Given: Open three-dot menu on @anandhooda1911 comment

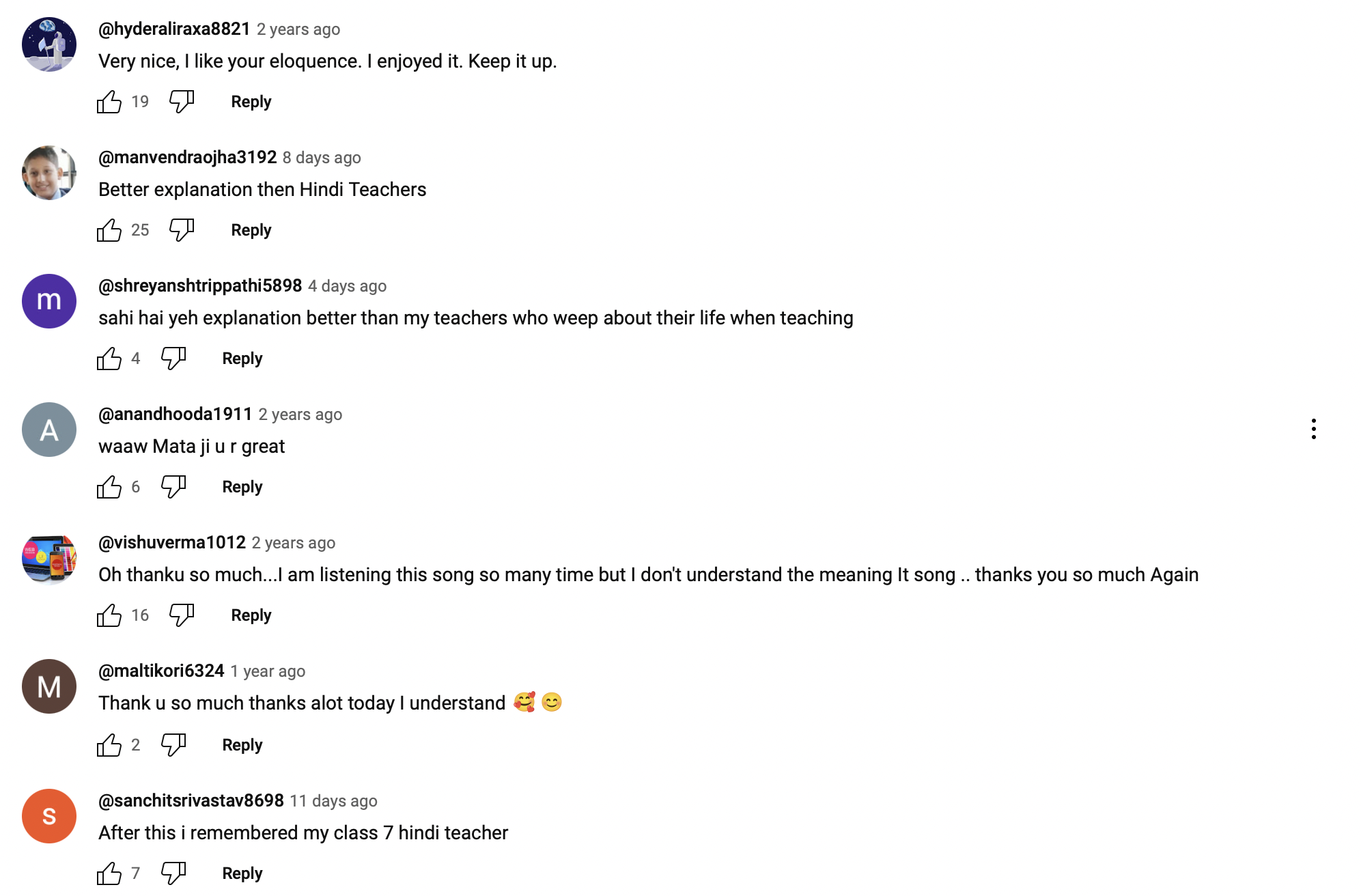Looking at the screenshot, I should pos(1313,429).
